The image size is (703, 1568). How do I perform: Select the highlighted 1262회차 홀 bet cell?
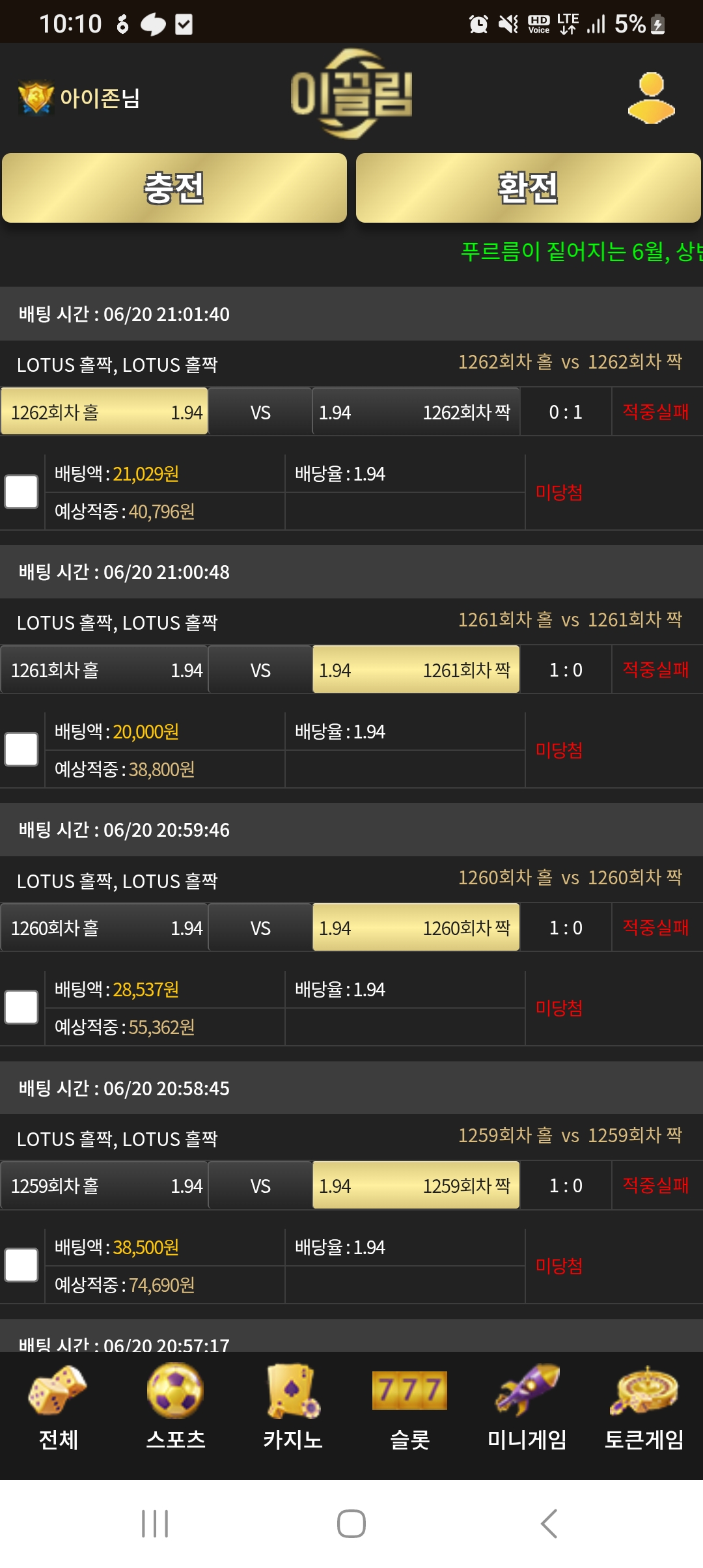[x=104, y=412]
